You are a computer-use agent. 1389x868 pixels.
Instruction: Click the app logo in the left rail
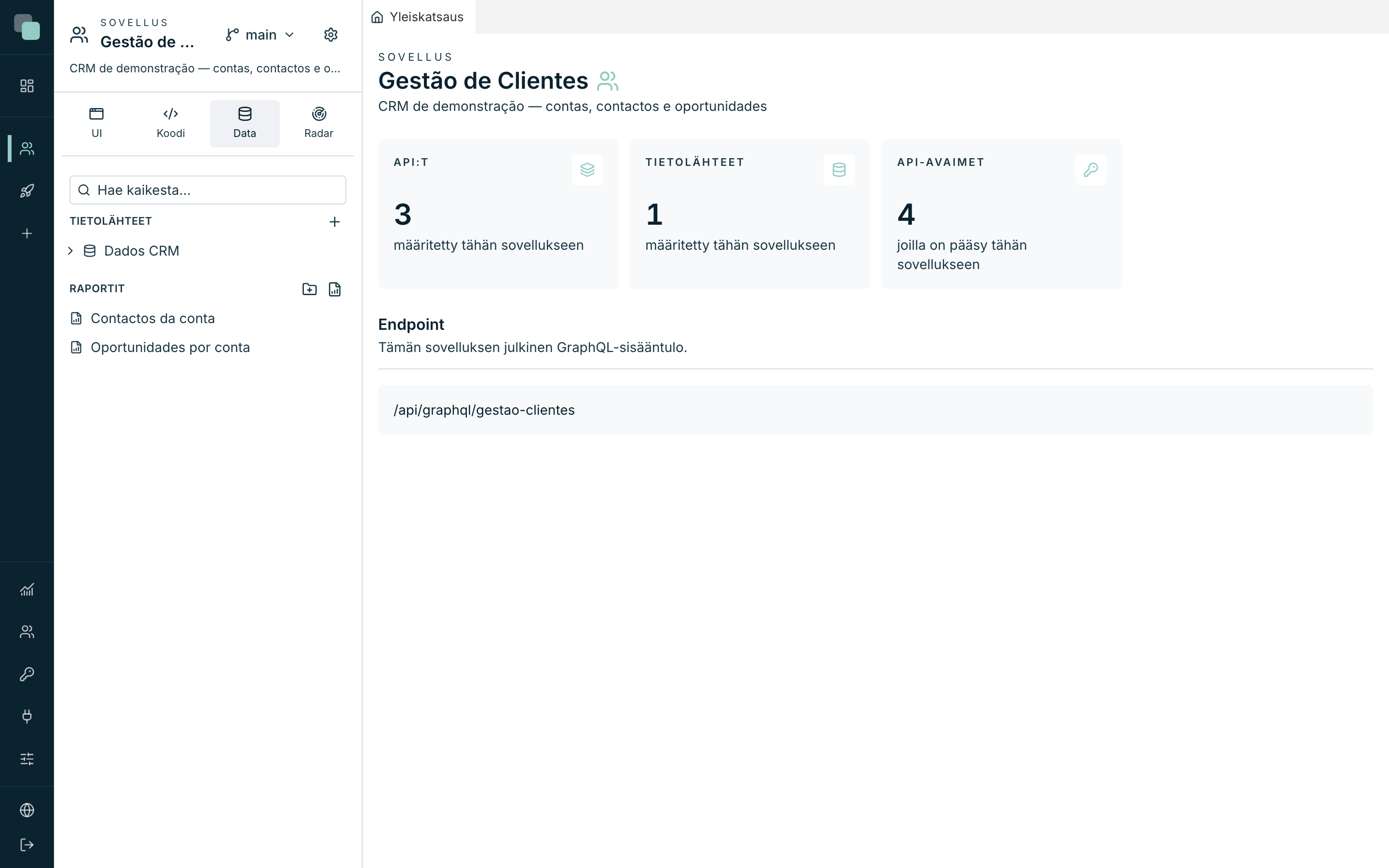click(x=27, y=27)
